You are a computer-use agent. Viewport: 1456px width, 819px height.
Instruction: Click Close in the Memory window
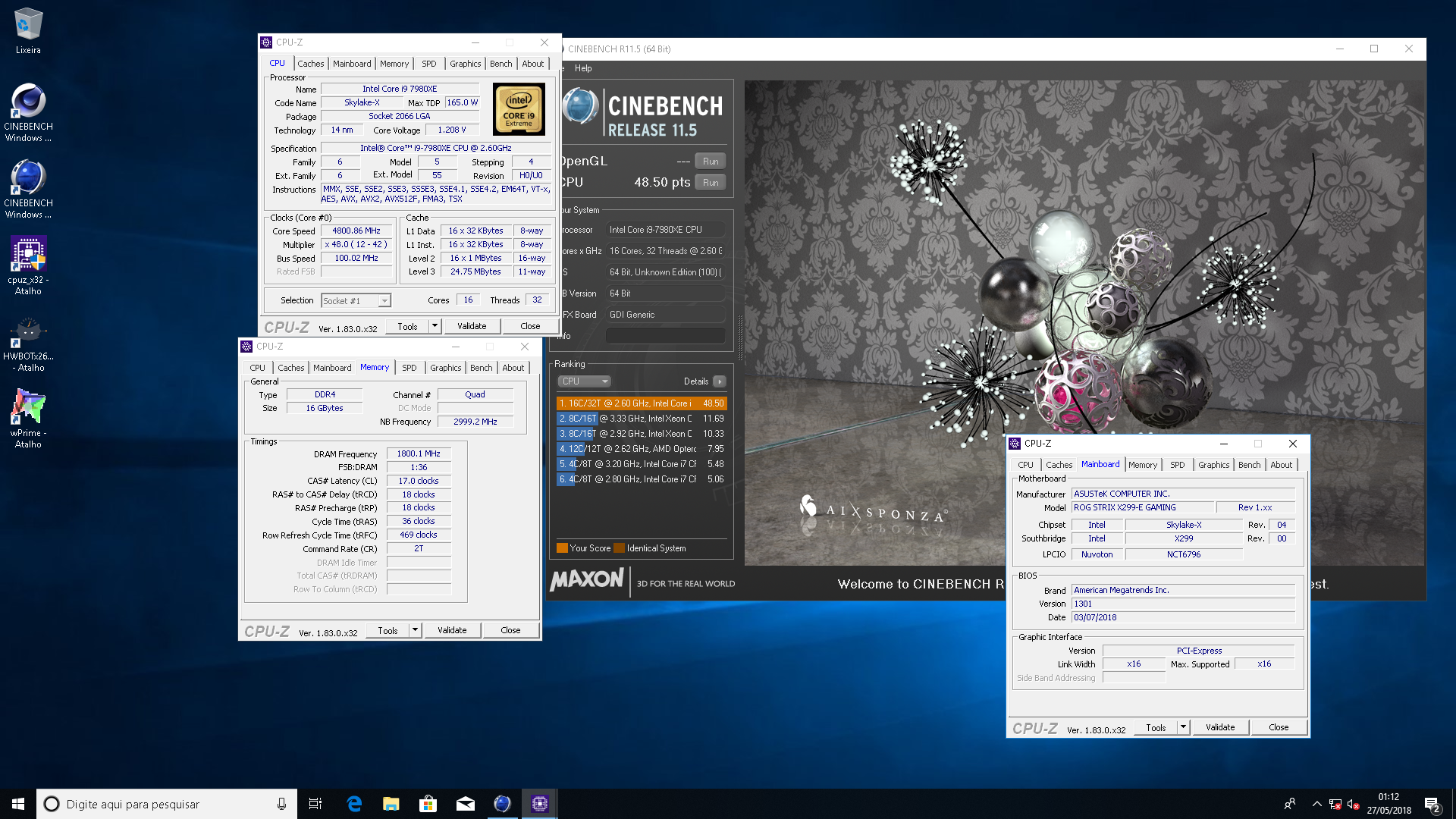(x=510, y=630)
